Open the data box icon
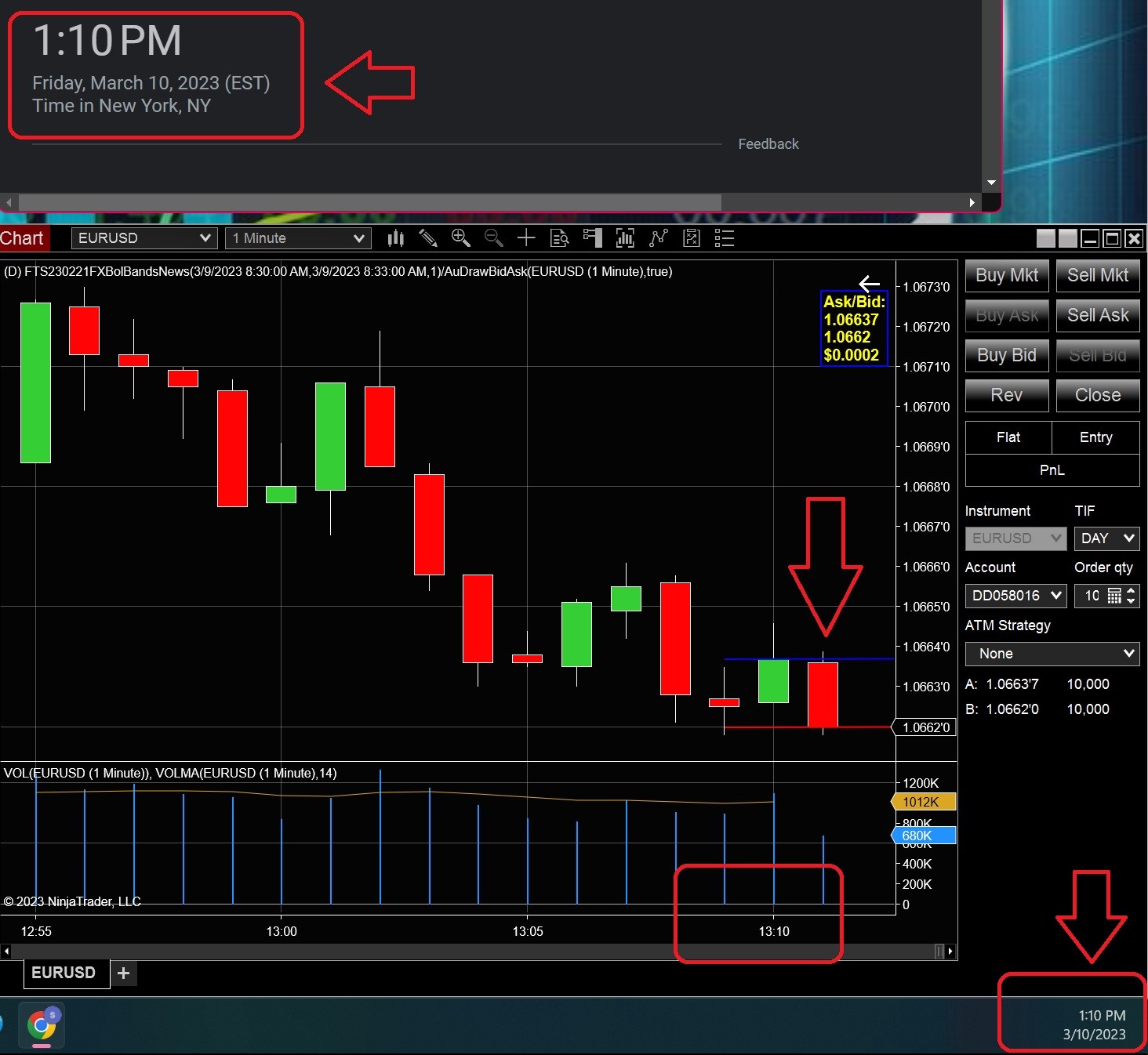 click(559, 238)
